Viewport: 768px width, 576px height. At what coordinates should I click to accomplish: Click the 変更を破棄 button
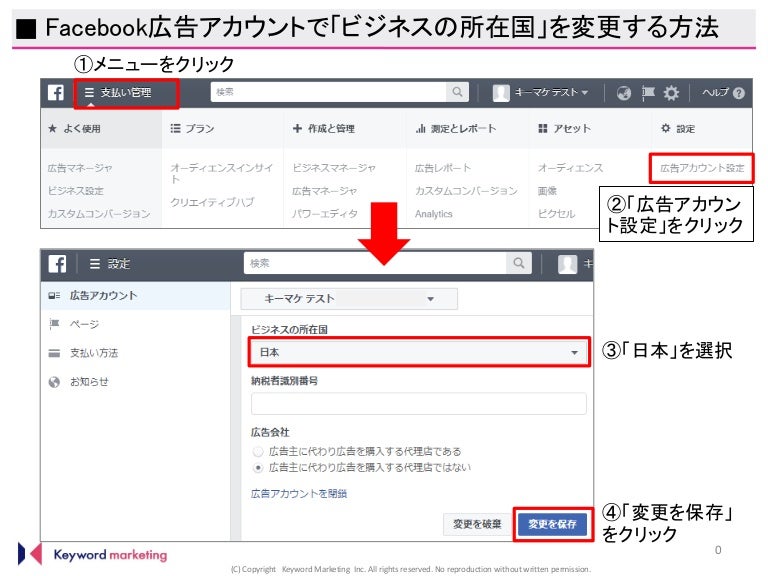tap(476, 524)
